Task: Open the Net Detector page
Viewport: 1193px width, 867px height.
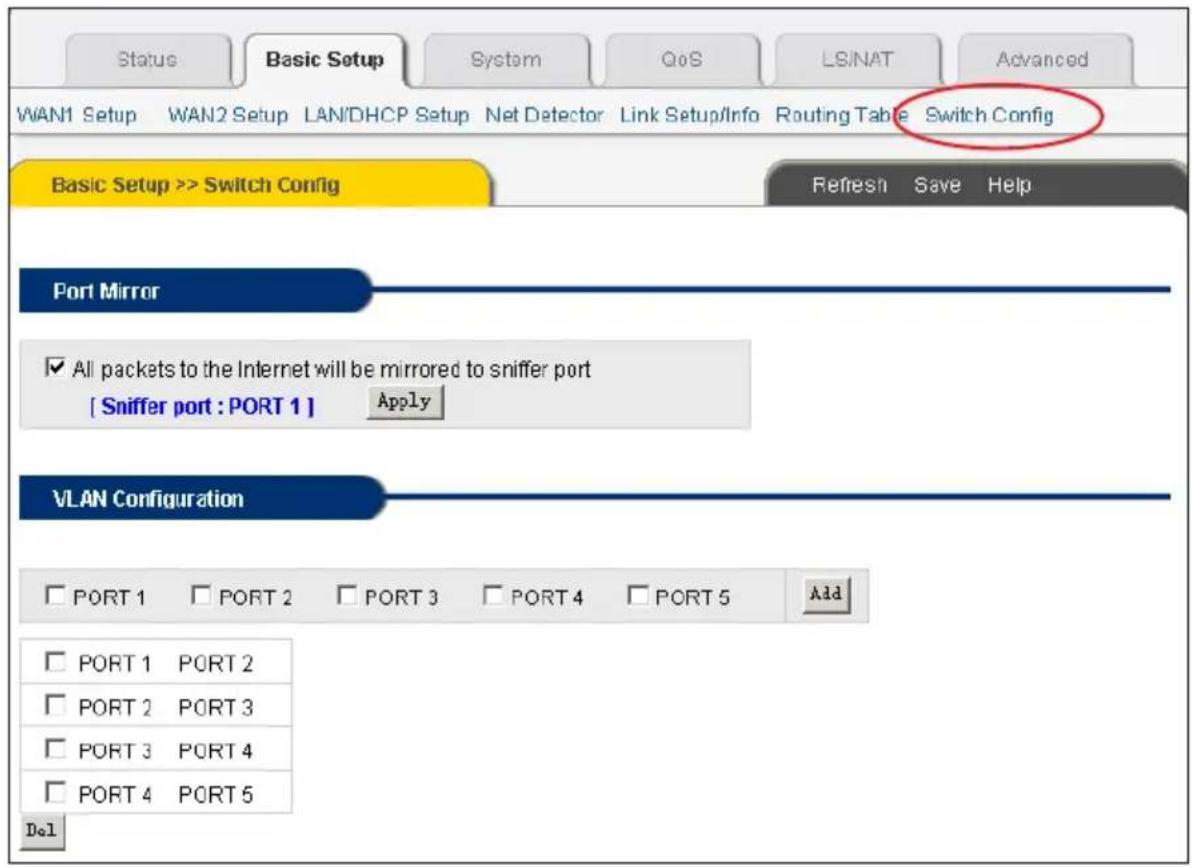Action: coord(544,116)
